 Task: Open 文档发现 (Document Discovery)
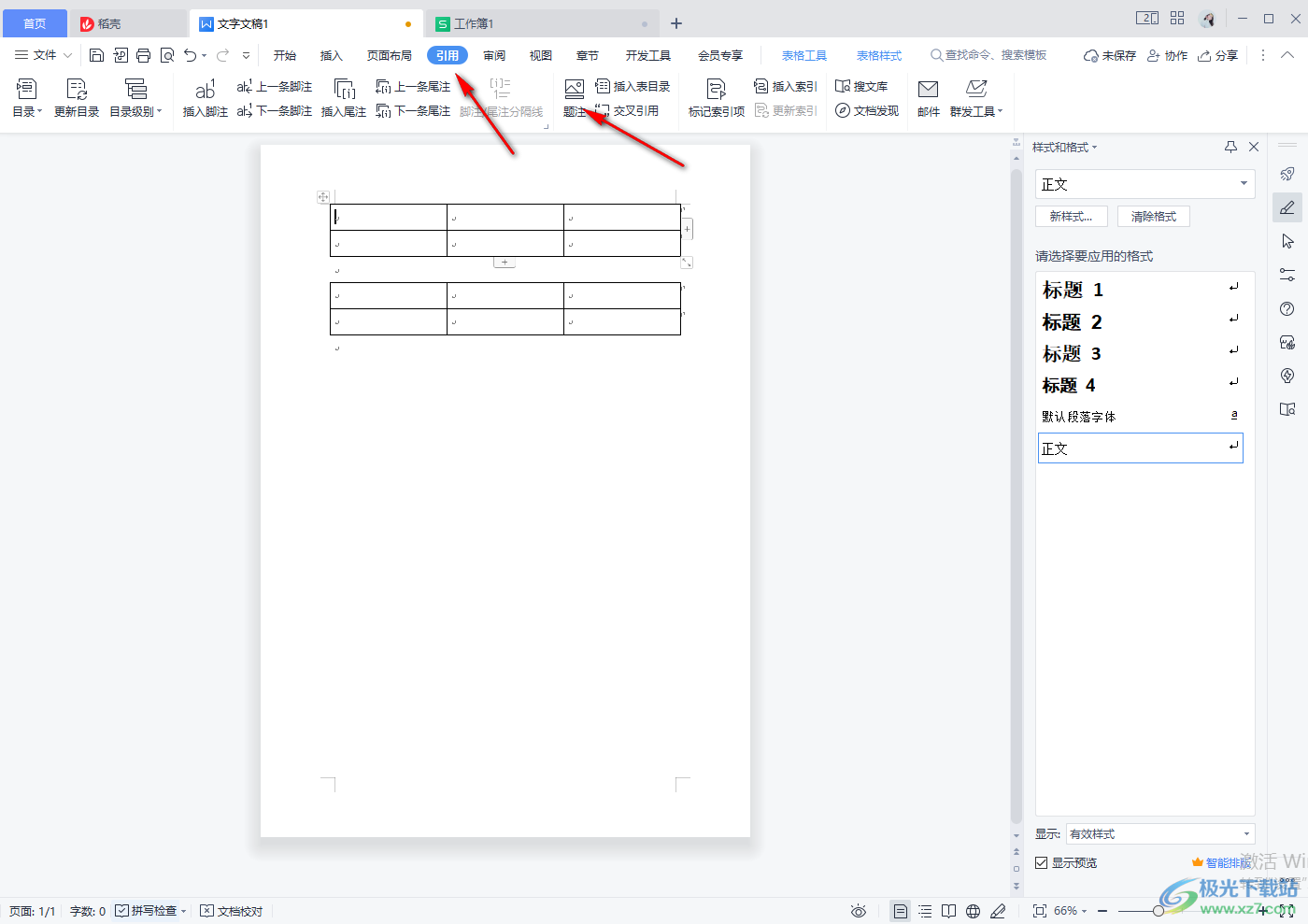click(867, 111)
